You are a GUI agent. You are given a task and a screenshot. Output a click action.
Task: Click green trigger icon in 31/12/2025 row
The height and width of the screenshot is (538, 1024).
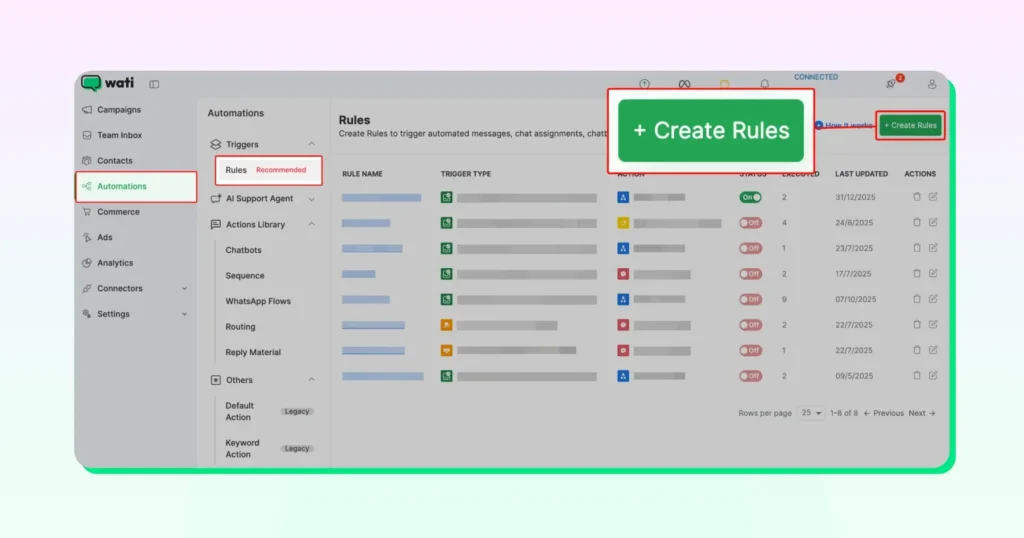(x=447, y=197)
